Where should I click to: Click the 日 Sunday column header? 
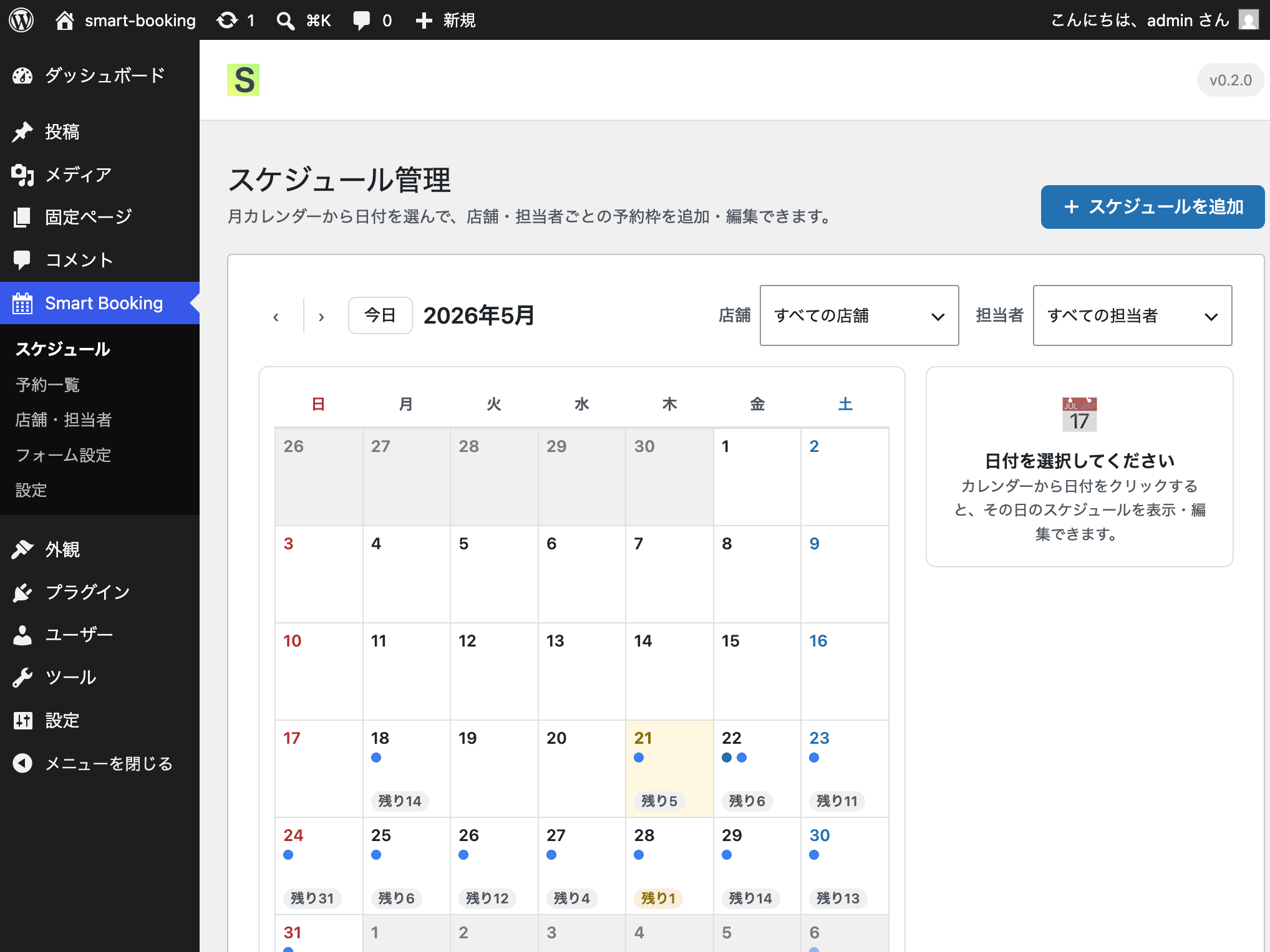point(318,404)
